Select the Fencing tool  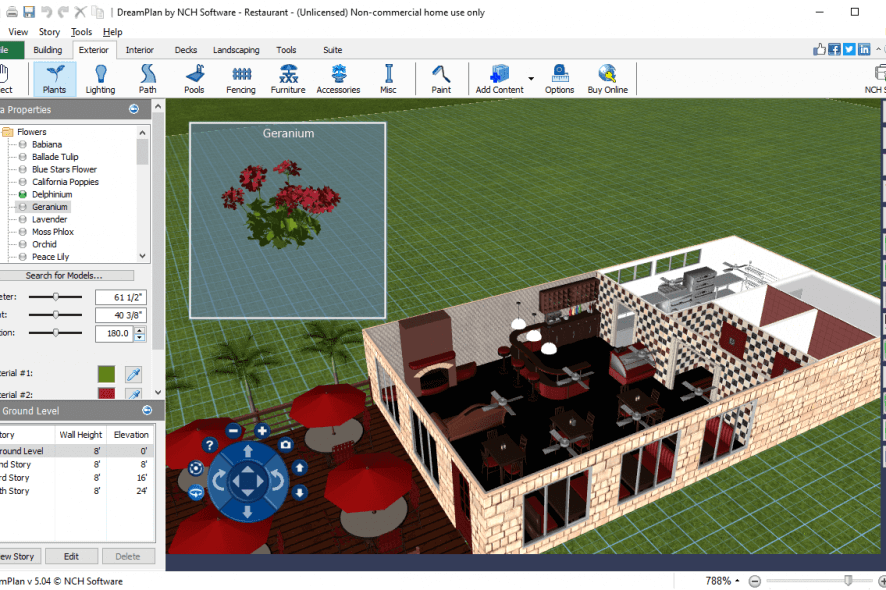(241, 79)
